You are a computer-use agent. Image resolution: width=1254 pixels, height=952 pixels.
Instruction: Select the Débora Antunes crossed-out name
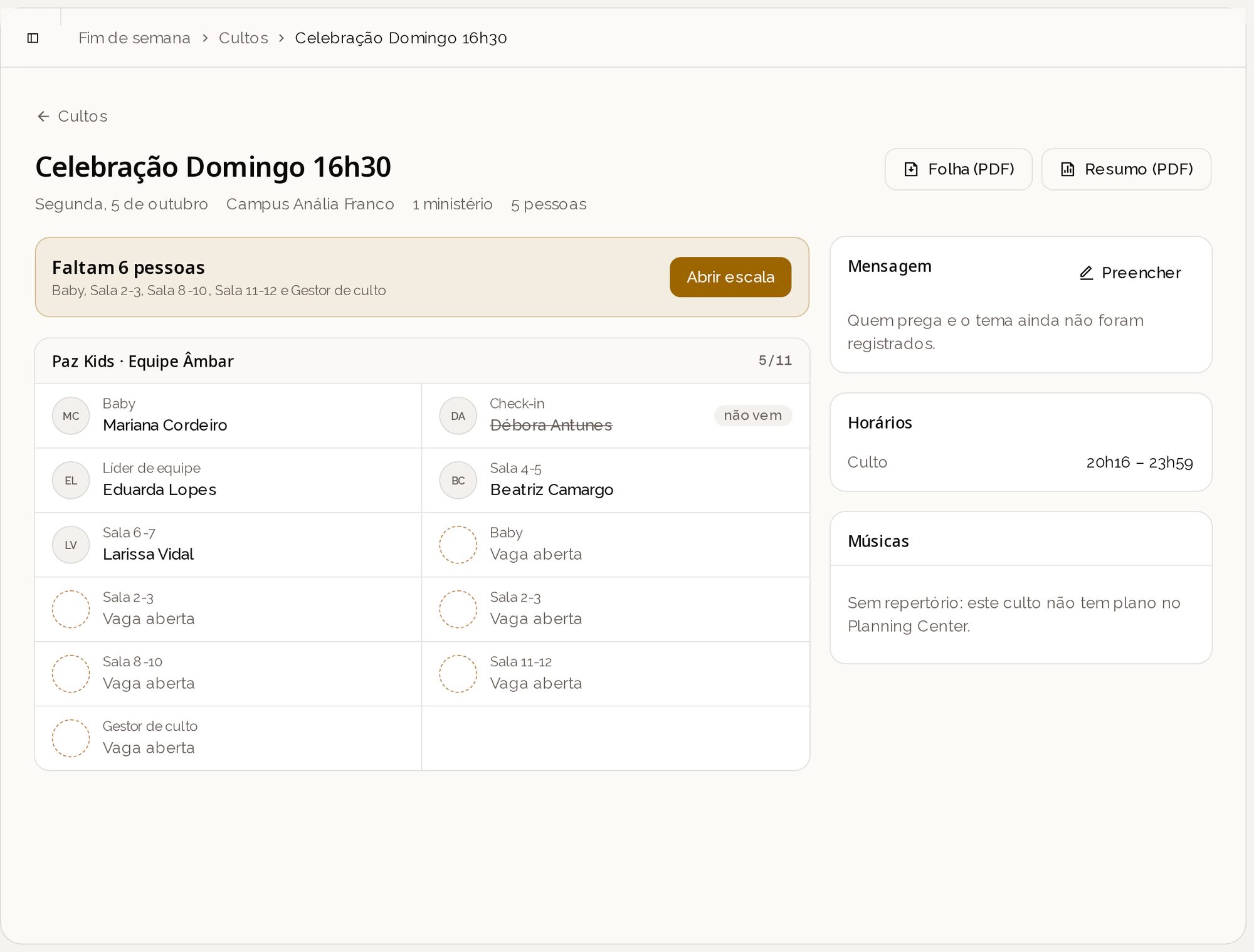tap(551, 426)
